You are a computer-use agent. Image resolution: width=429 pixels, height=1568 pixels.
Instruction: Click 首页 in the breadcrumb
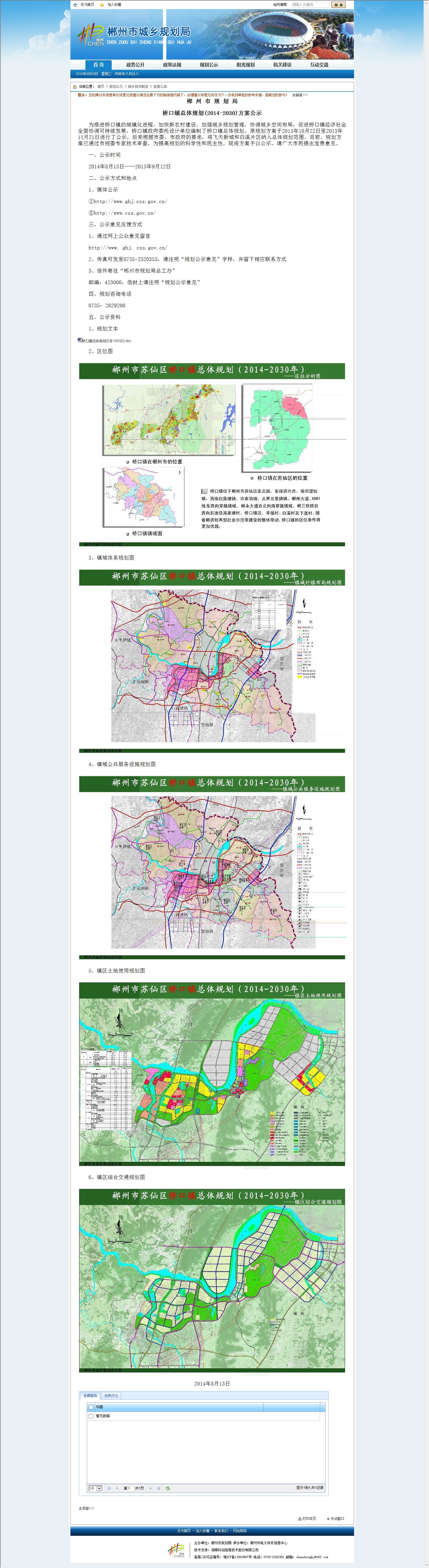pos(101,86)
